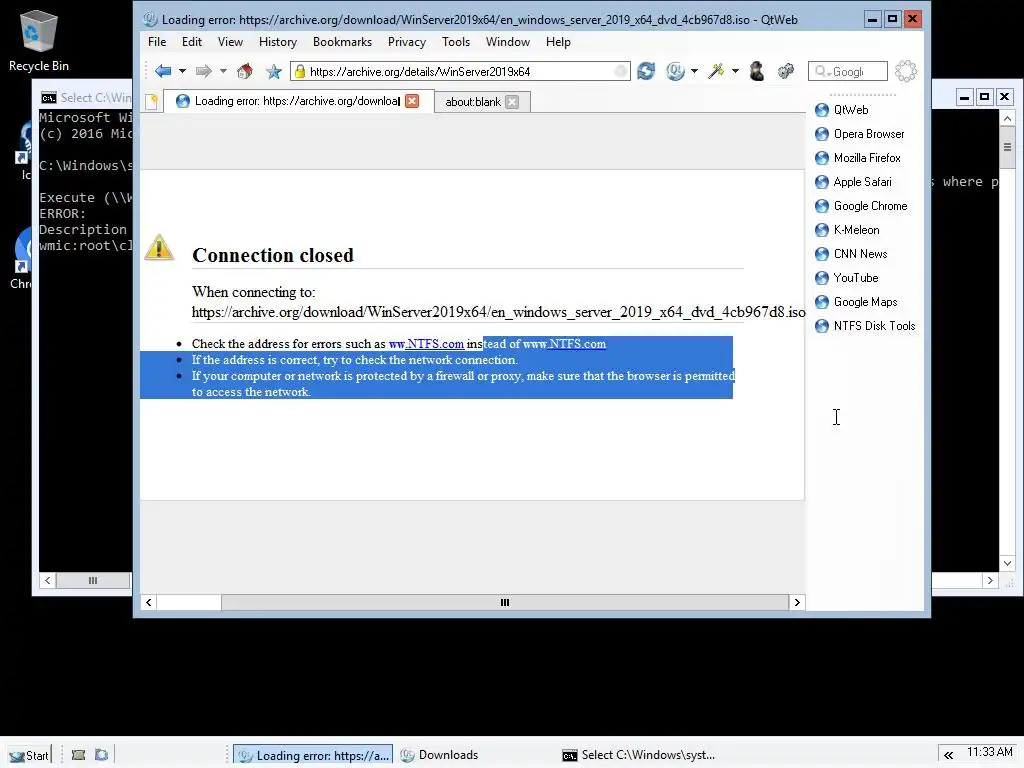
Task: Open the QtWeb bookmark
Action: pos(842,110)
